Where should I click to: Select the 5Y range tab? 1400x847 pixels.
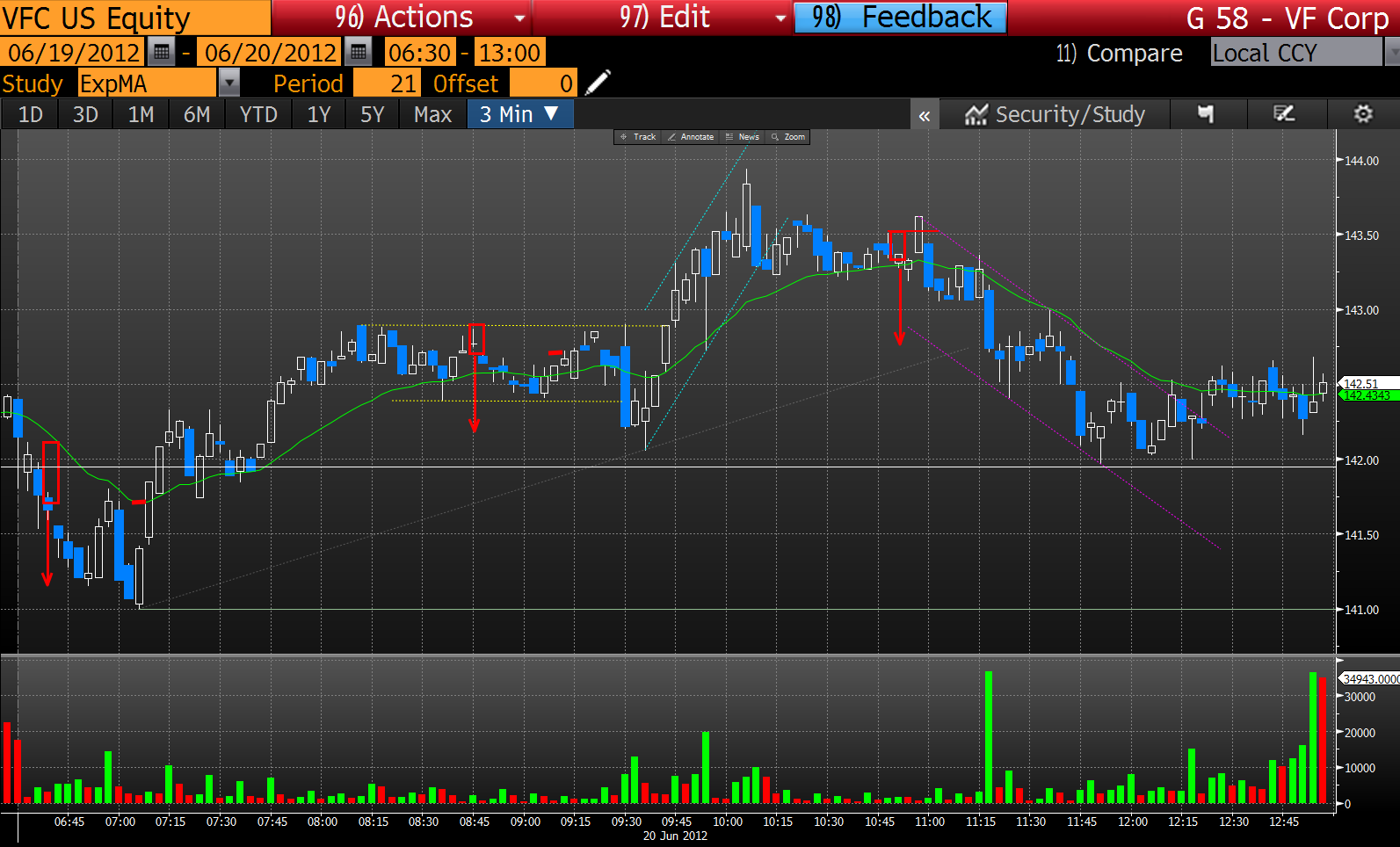point(373,114)
